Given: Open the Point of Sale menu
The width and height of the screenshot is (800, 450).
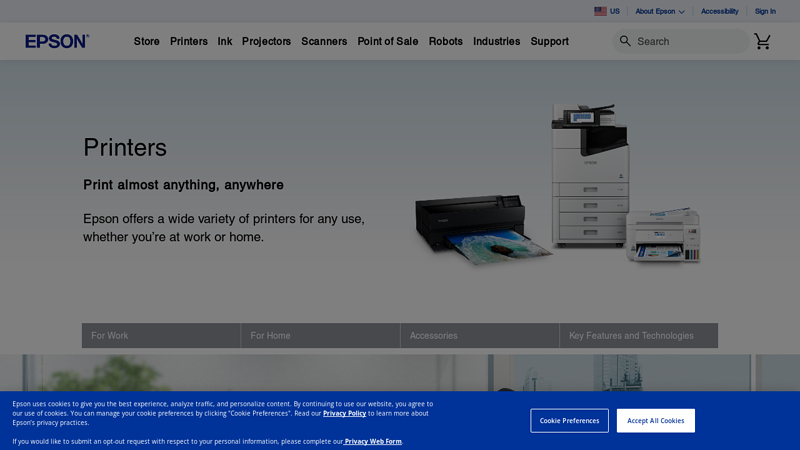Looking at the screenshot, I should click(388, 41).
